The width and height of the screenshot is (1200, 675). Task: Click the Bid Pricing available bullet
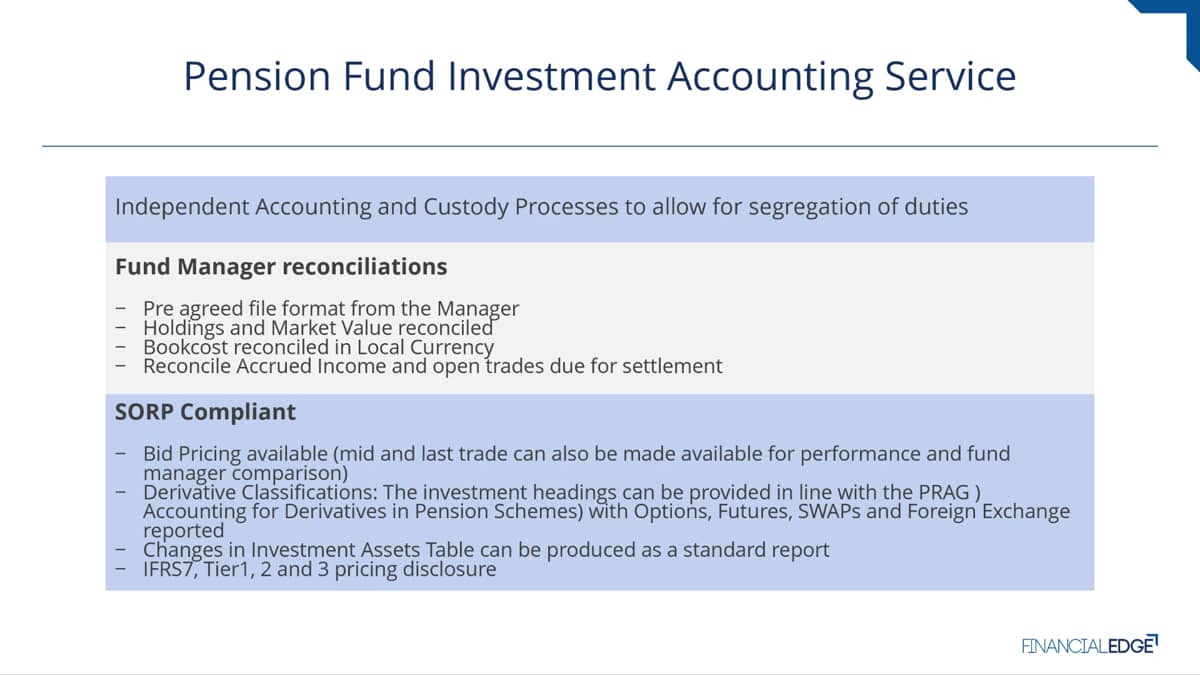pos(576,463)
